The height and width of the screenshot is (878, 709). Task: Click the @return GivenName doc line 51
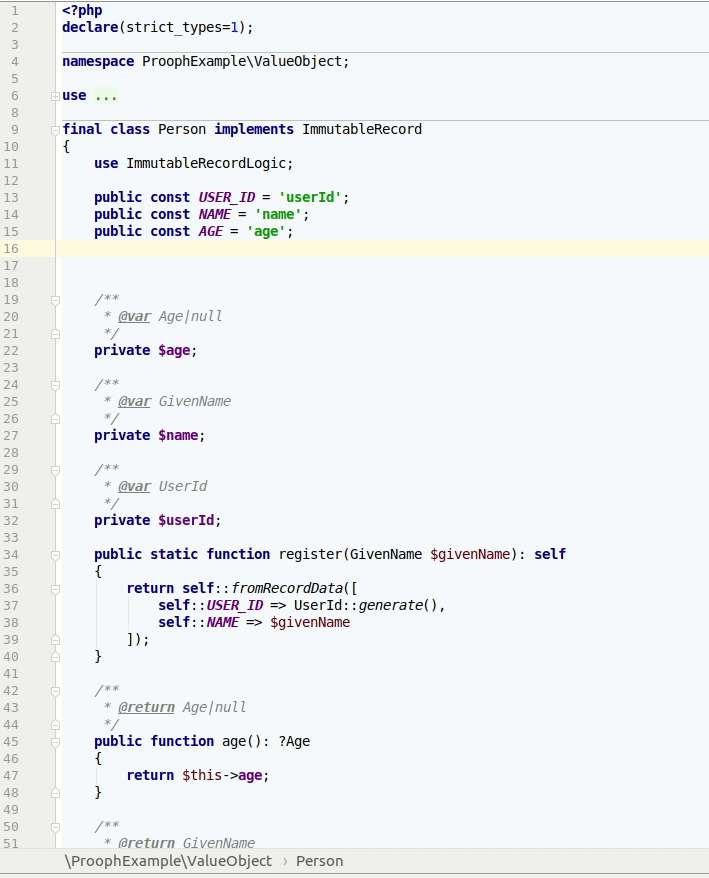click(186, 843)
